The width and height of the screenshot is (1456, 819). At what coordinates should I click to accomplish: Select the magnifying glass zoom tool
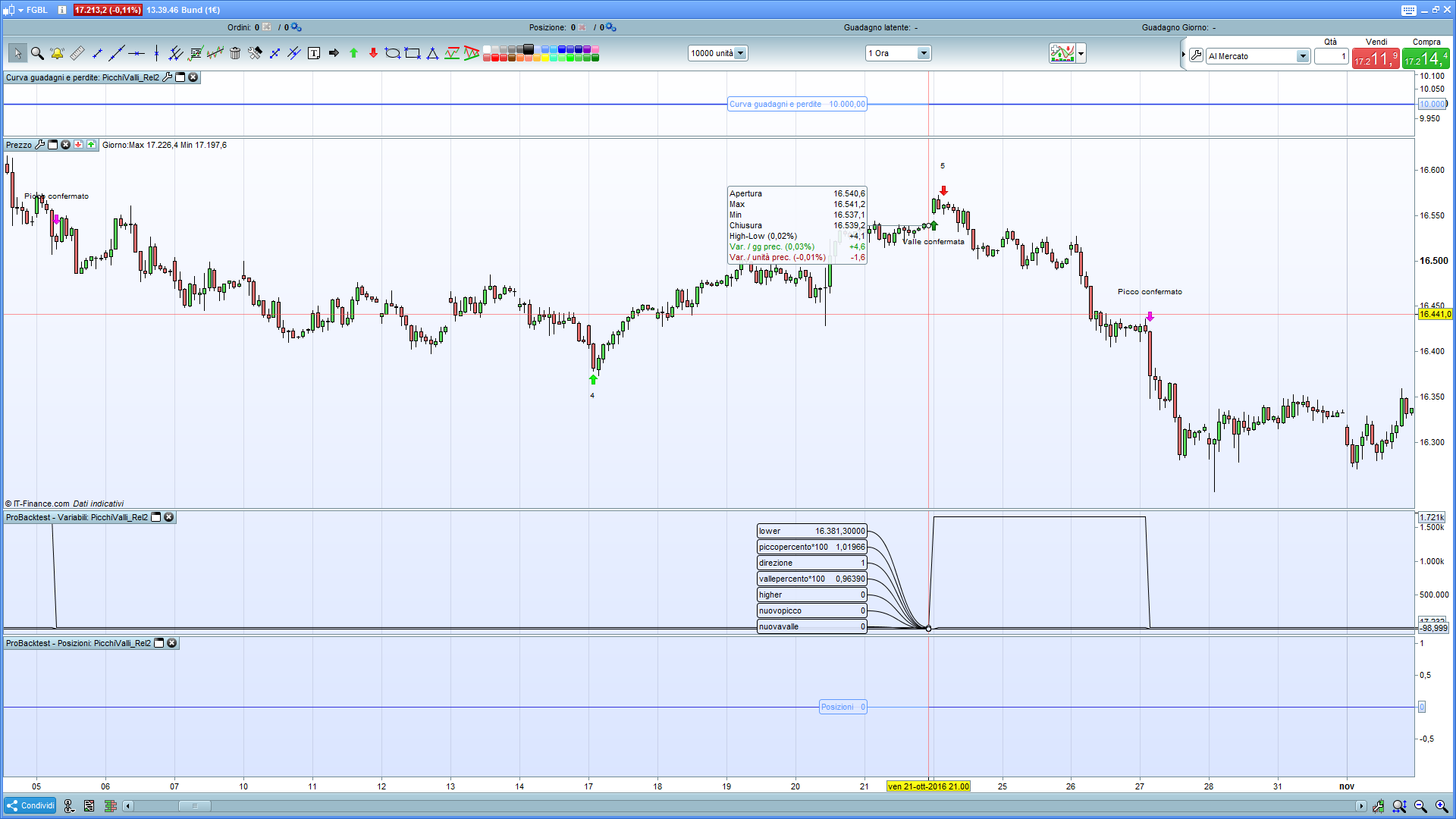pos(37,53)
